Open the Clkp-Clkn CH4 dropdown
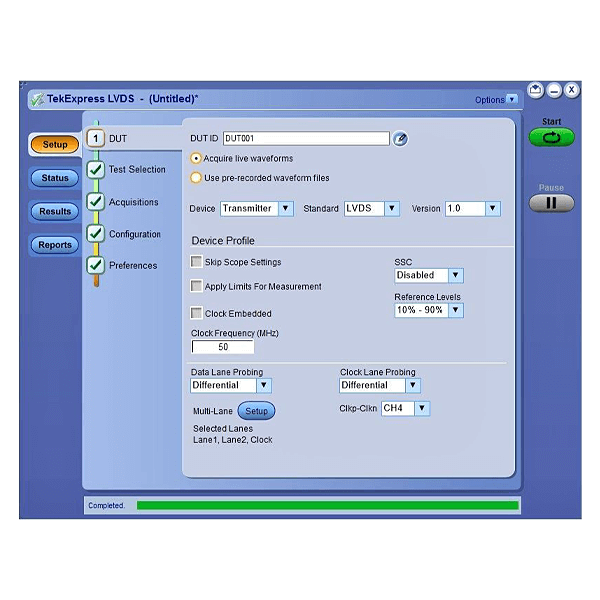Screen dimensions: 600x600 coord(405,408)
